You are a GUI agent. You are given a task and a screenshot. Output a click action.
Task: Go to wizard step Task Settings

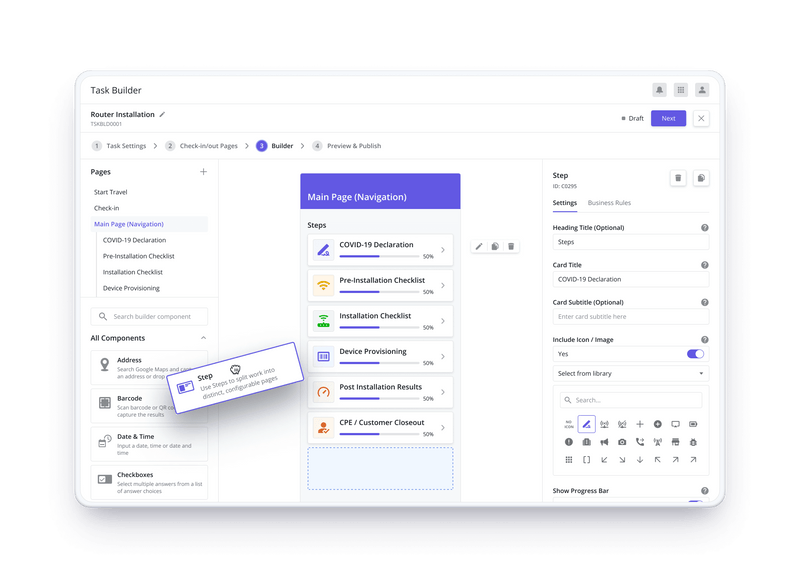click(x=119, y=146)
